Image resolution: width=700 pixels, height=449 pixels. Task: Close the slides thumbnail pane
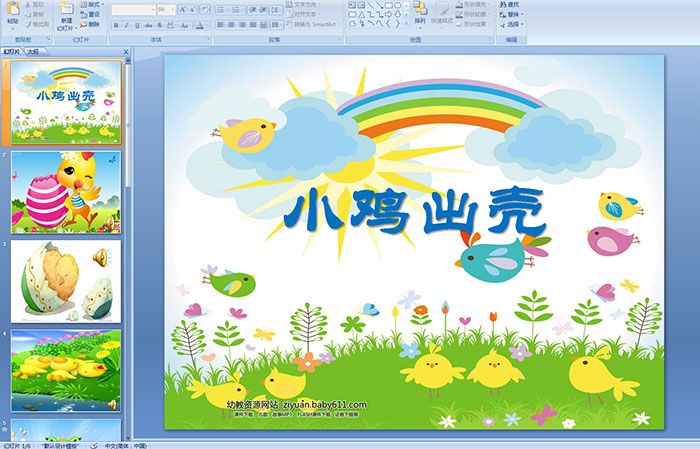(x=126, y=52)
